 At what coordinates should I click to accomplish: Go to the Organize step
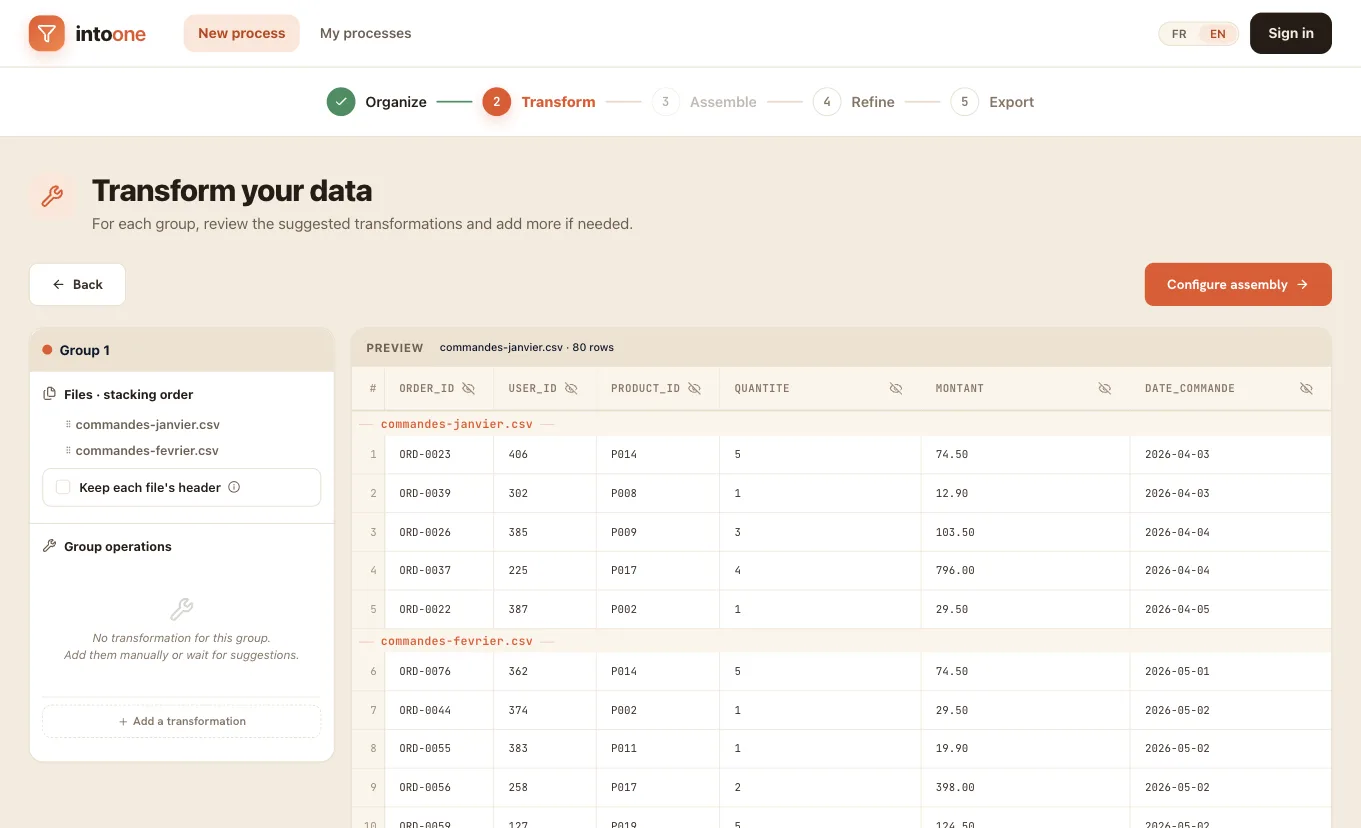377,102
